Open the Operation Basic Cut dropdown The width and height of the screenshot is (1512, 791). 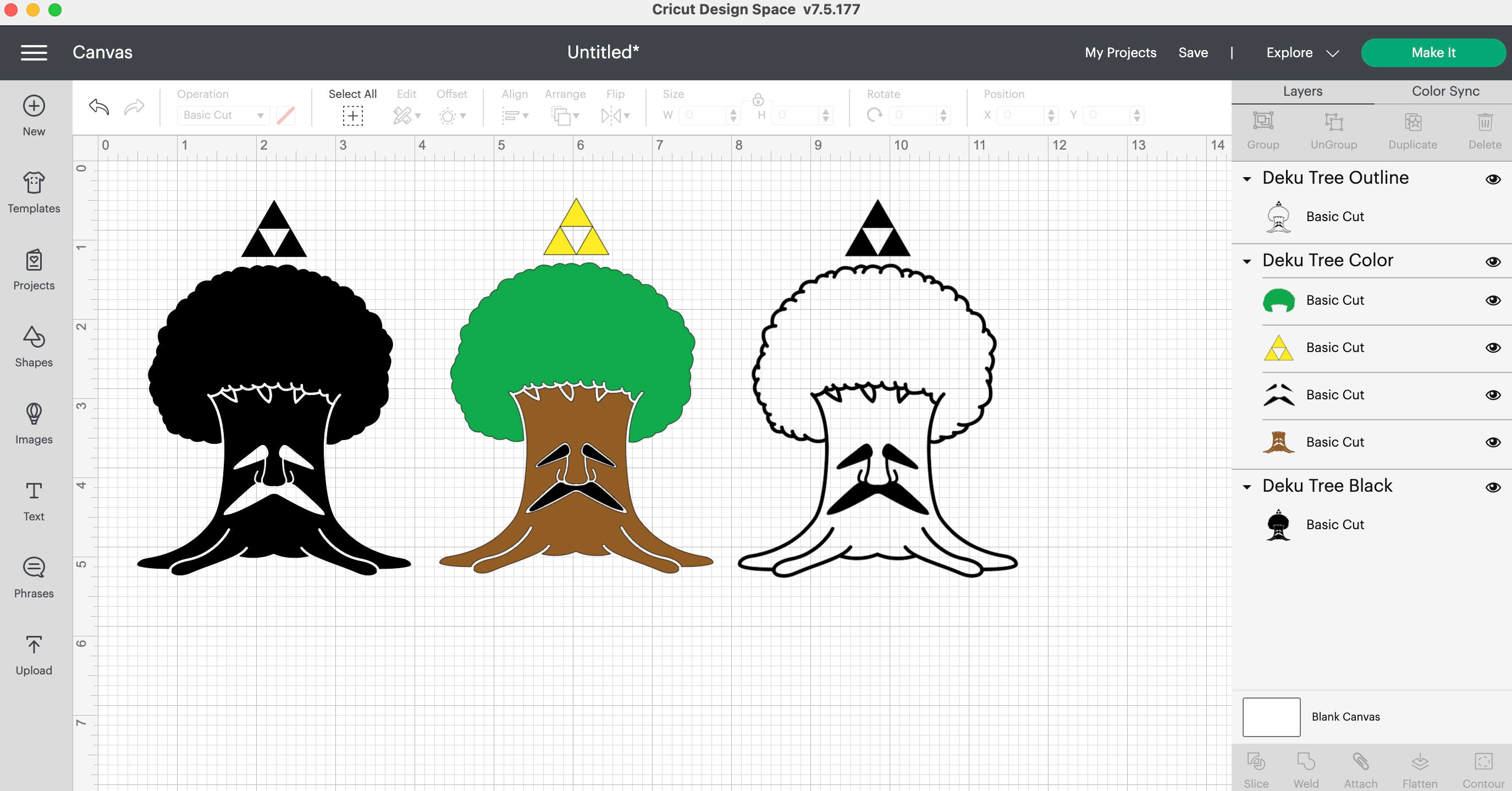(223, 115)
